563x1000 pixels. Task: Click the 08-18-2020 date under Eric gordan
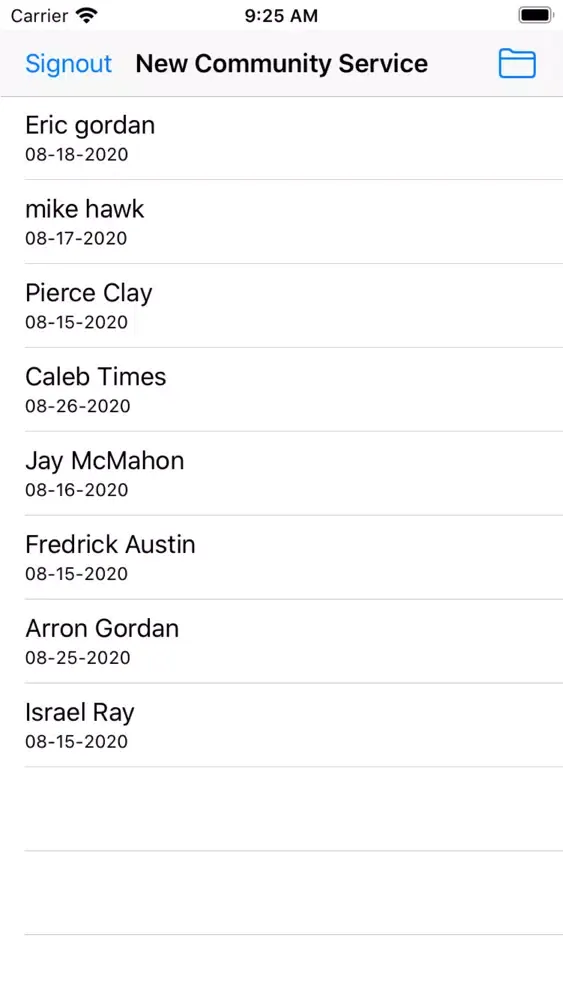click(77, 154)
